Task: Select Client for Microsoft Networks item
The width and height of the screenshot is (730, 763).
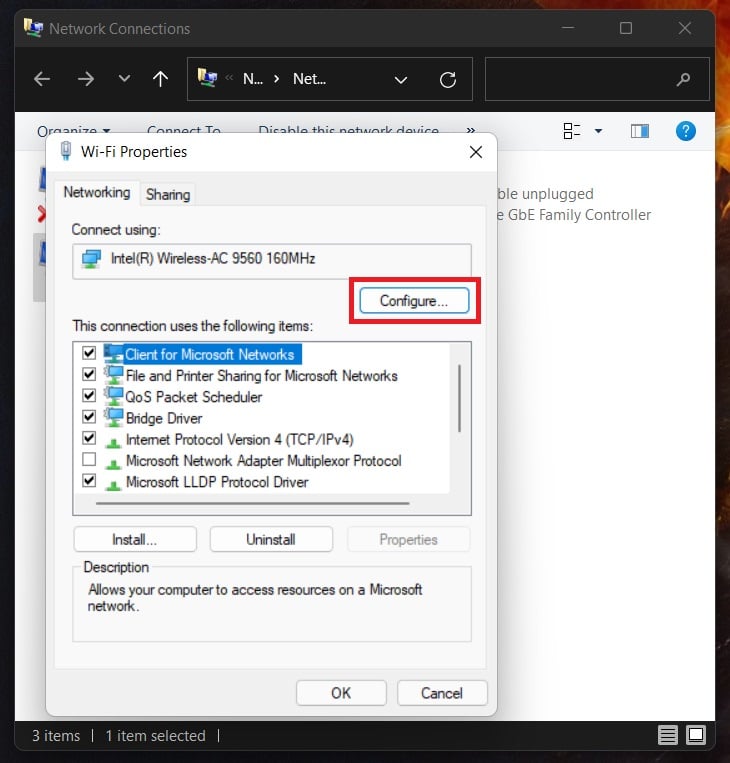Action: point(209,354)
